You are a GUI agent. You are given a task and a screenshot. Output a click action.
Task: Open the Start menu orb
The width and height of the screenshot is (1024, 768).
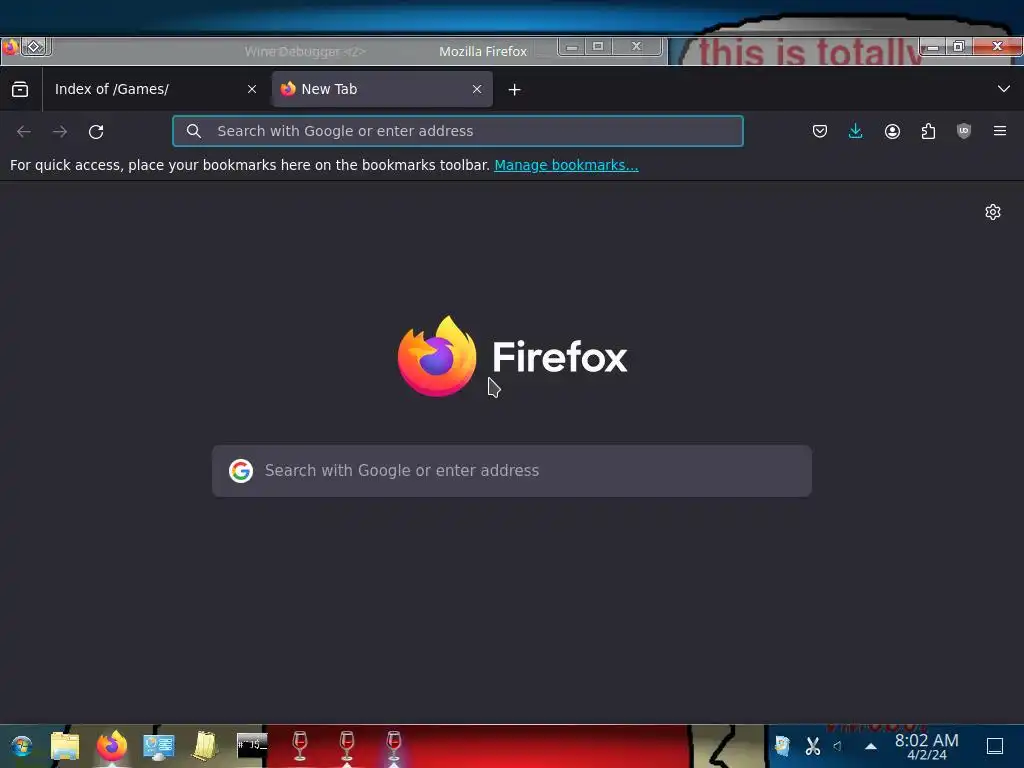pos(22,746)
